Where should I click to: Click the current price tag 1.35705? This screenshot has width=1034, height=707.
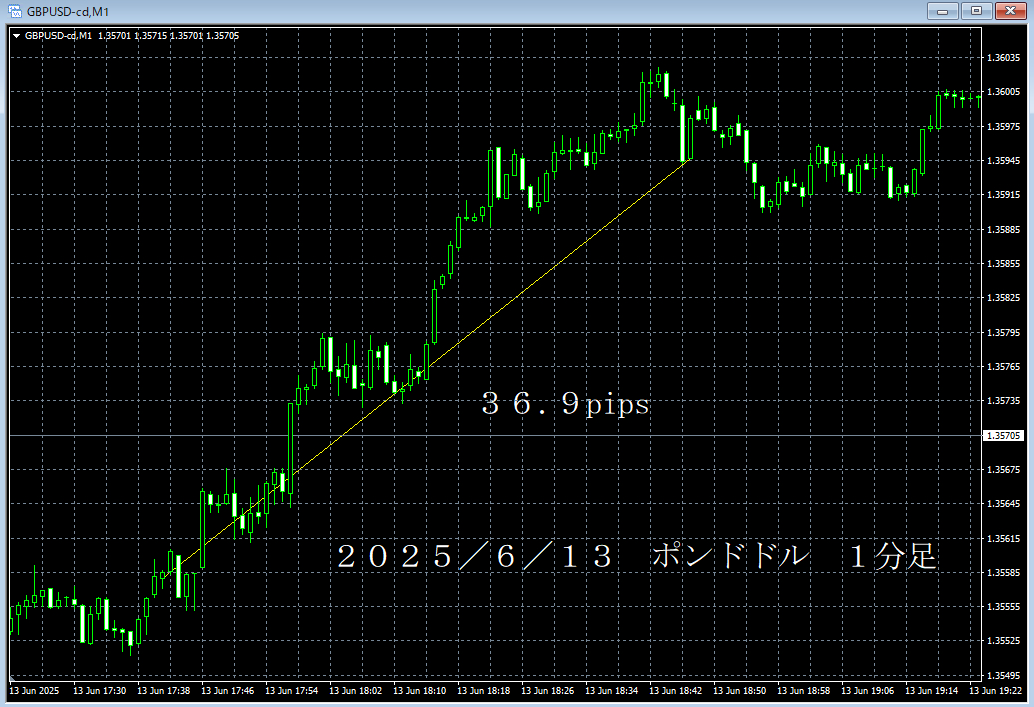pos(1003,435)
